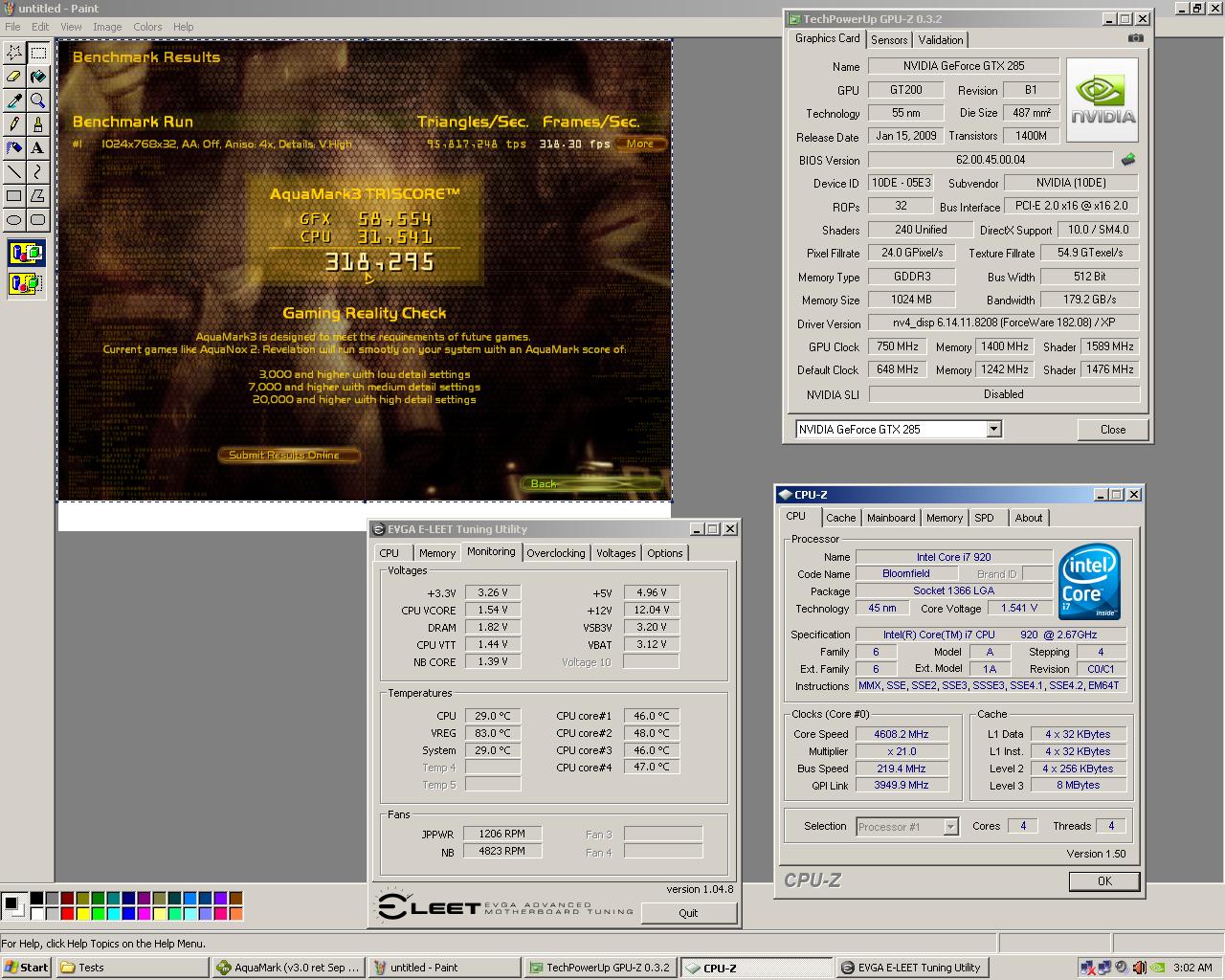Screen dimensions: 1225x980
Task: Select the rectangular Select tool in Paint
Action: coord(38,53)
